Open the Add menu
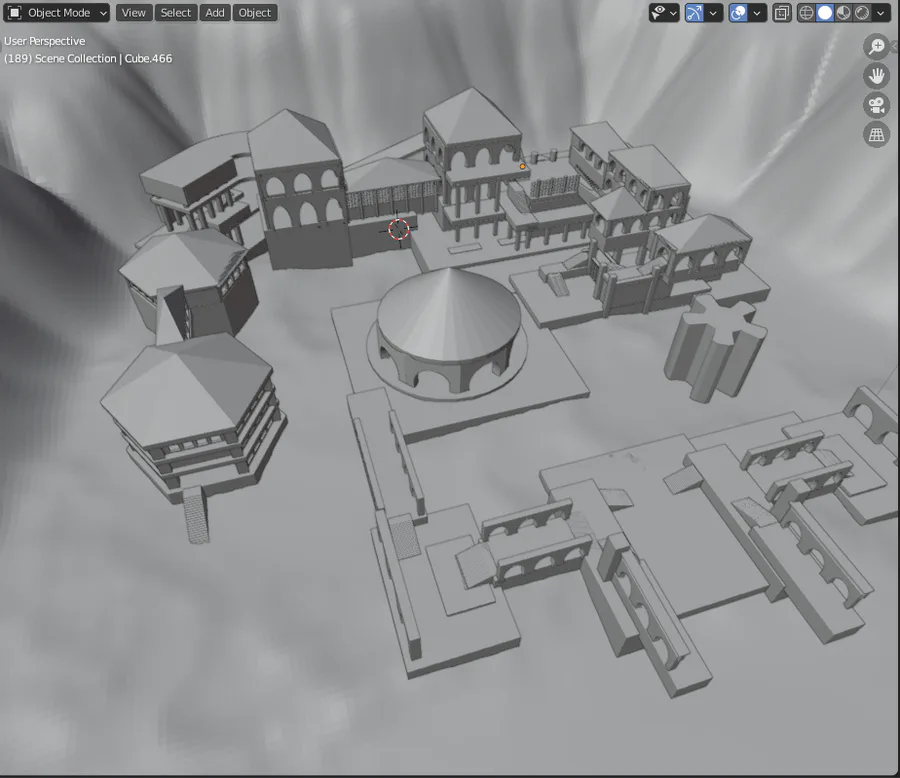Screen dimensions: 900x778 click(x=215, y=13)
